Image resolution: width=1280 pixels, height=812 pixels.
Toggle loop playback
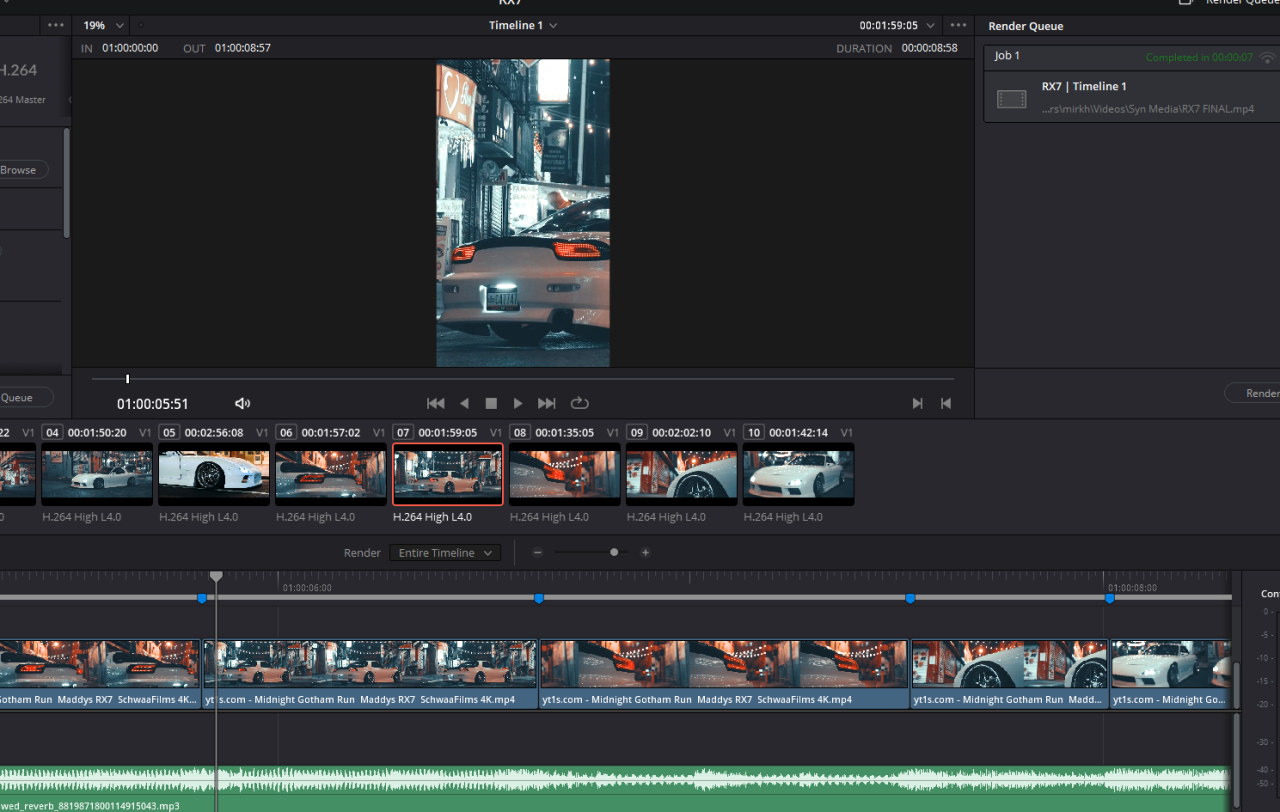[579, 403]
